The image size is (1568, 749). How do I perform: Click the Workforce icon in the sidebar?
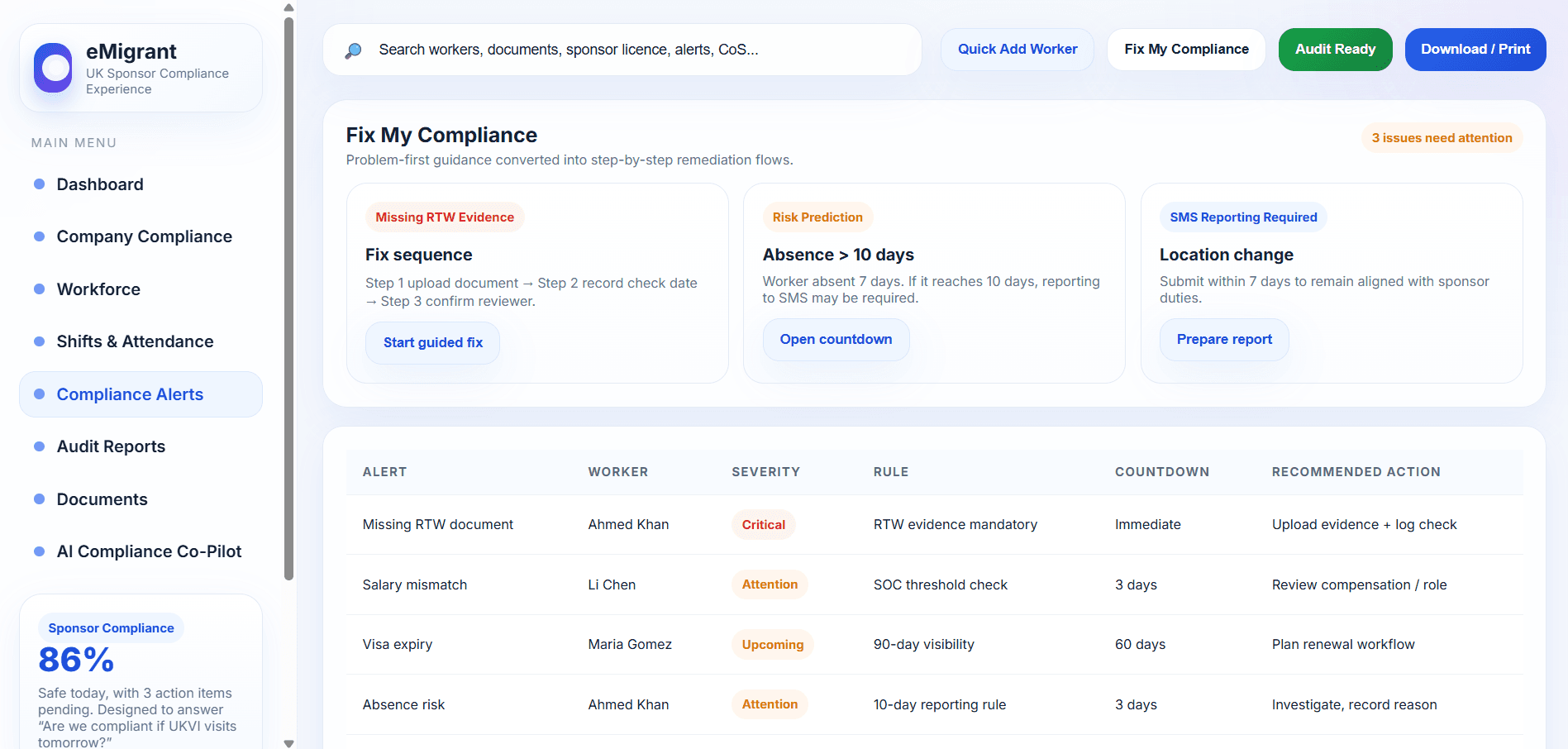39,289
